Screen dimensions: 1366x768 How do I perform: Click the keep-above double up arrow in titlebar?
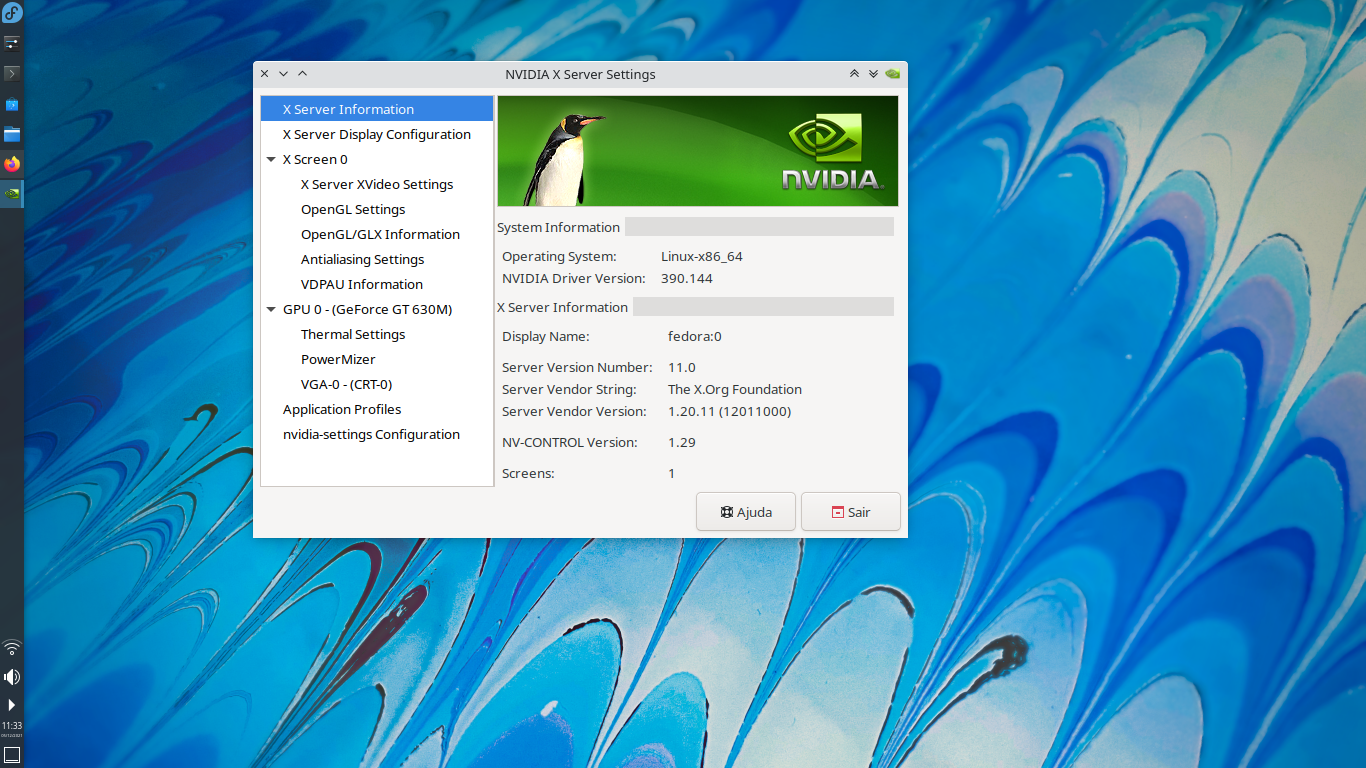click(854, 74)
